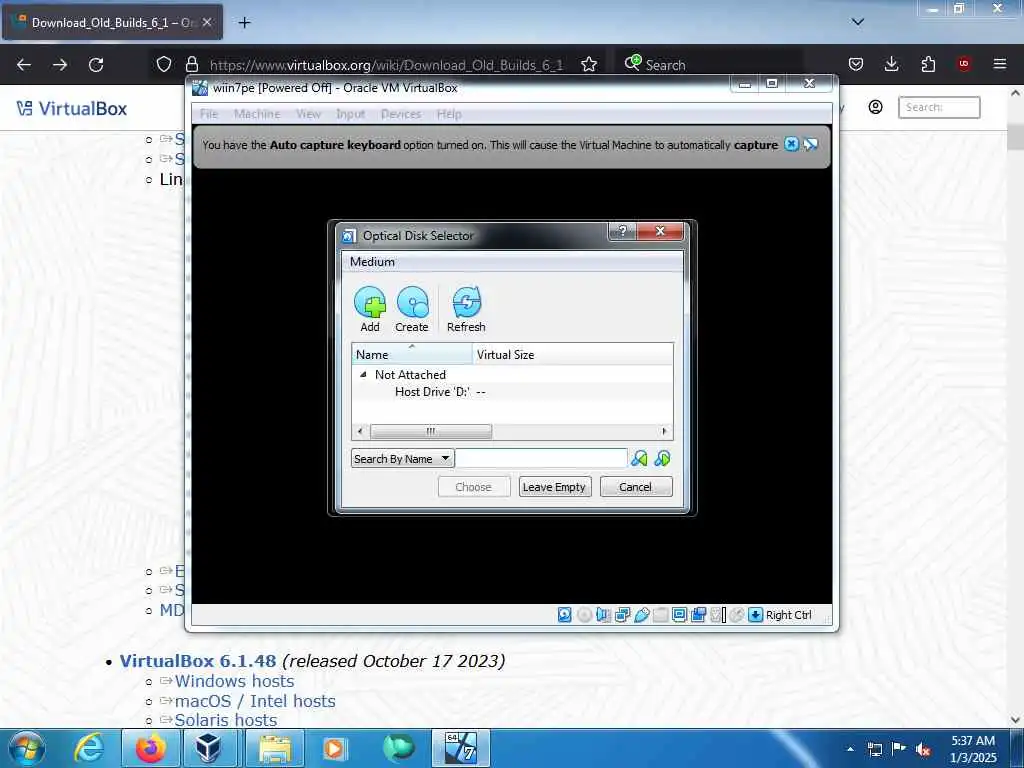1024x768 pixels.
Task: Click the USB status bar icon
Action: pyautogui.click(x=641, y=615)
